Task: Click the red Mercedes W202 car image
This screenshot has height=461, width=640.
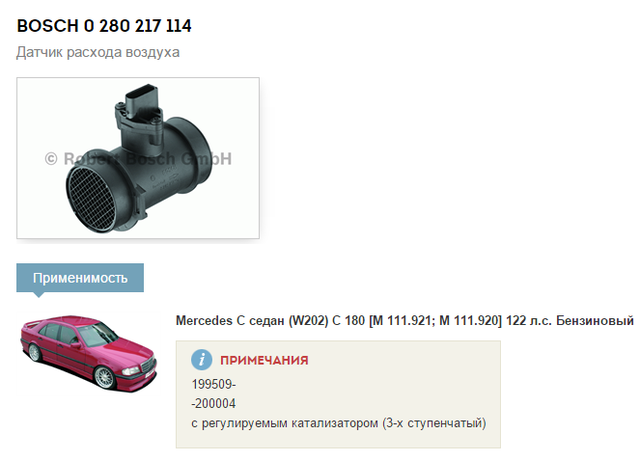Action: (x=89, y=353)
